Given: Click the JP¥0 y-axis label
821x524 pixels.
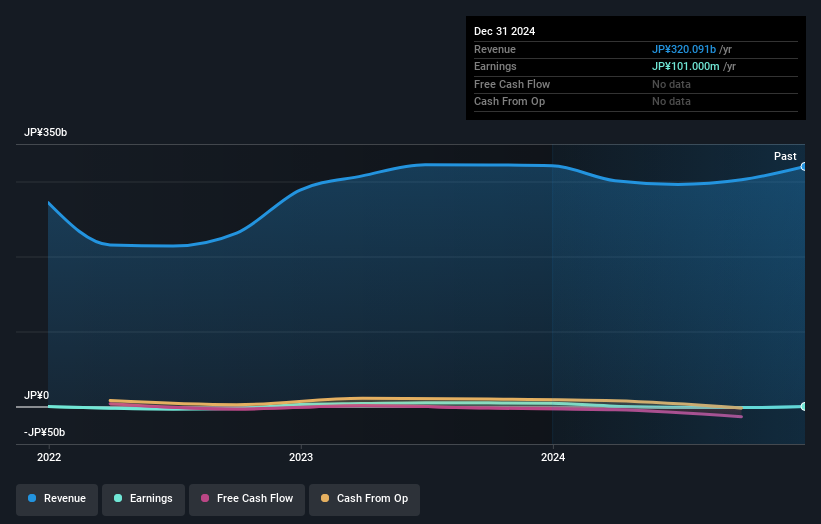Looking at the screenshot, I should pos(37,395).
